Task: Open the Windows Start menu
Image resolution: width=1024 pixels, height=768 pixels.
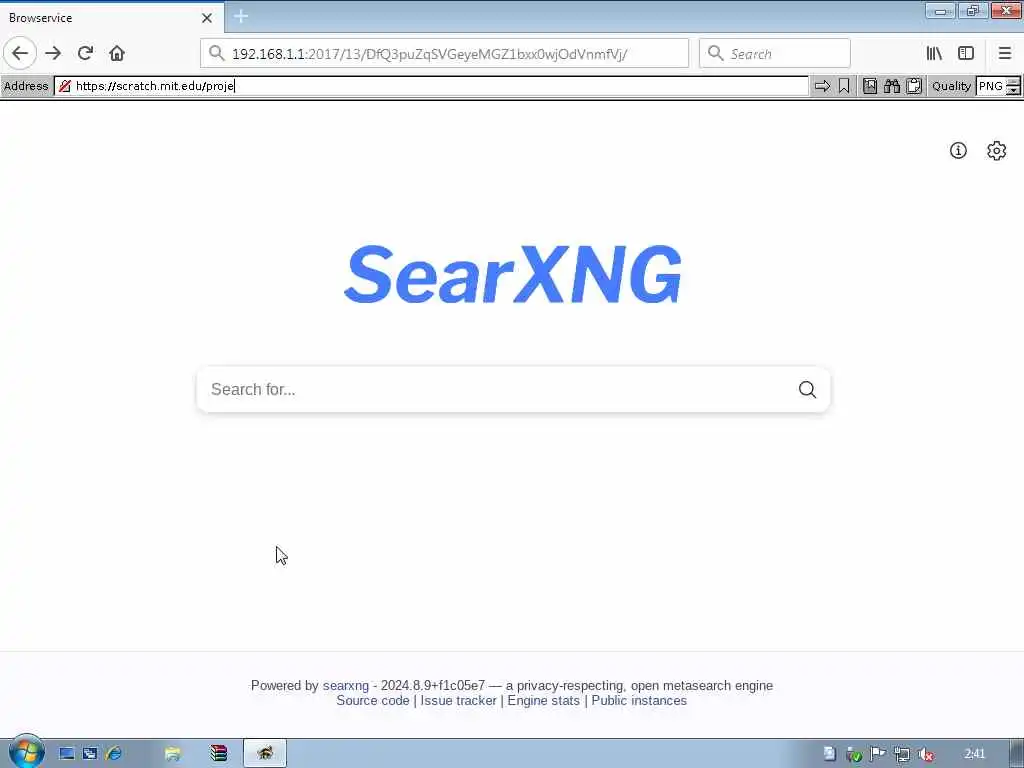Action: 25,752
